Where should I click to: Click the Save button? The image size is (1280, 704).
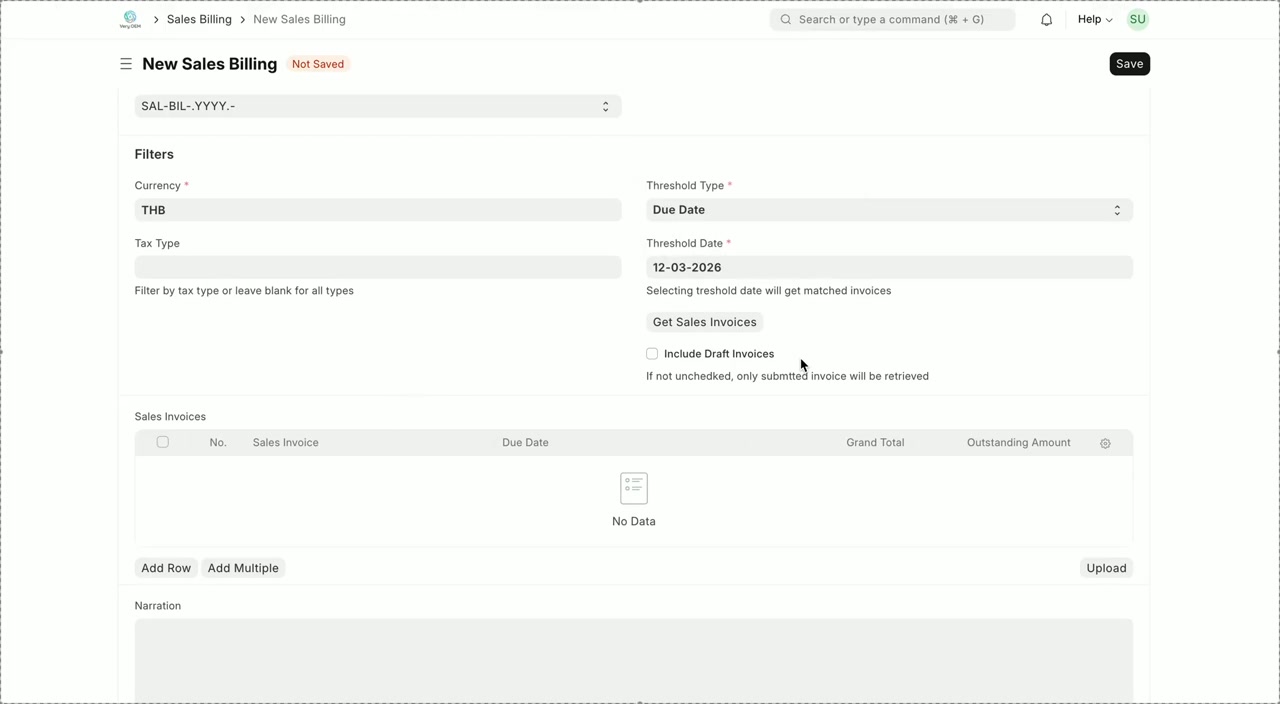[x=1129, y=64]
